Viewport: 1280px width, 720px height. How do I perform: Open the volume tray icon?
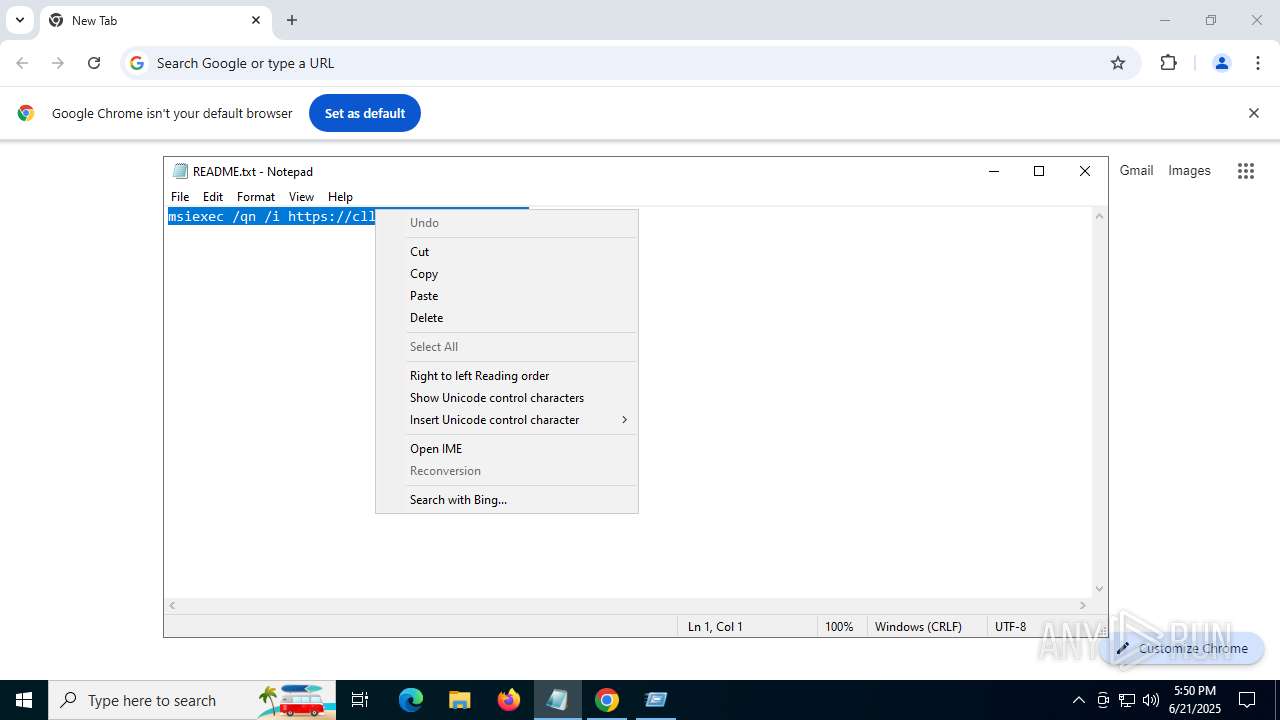1151,700
